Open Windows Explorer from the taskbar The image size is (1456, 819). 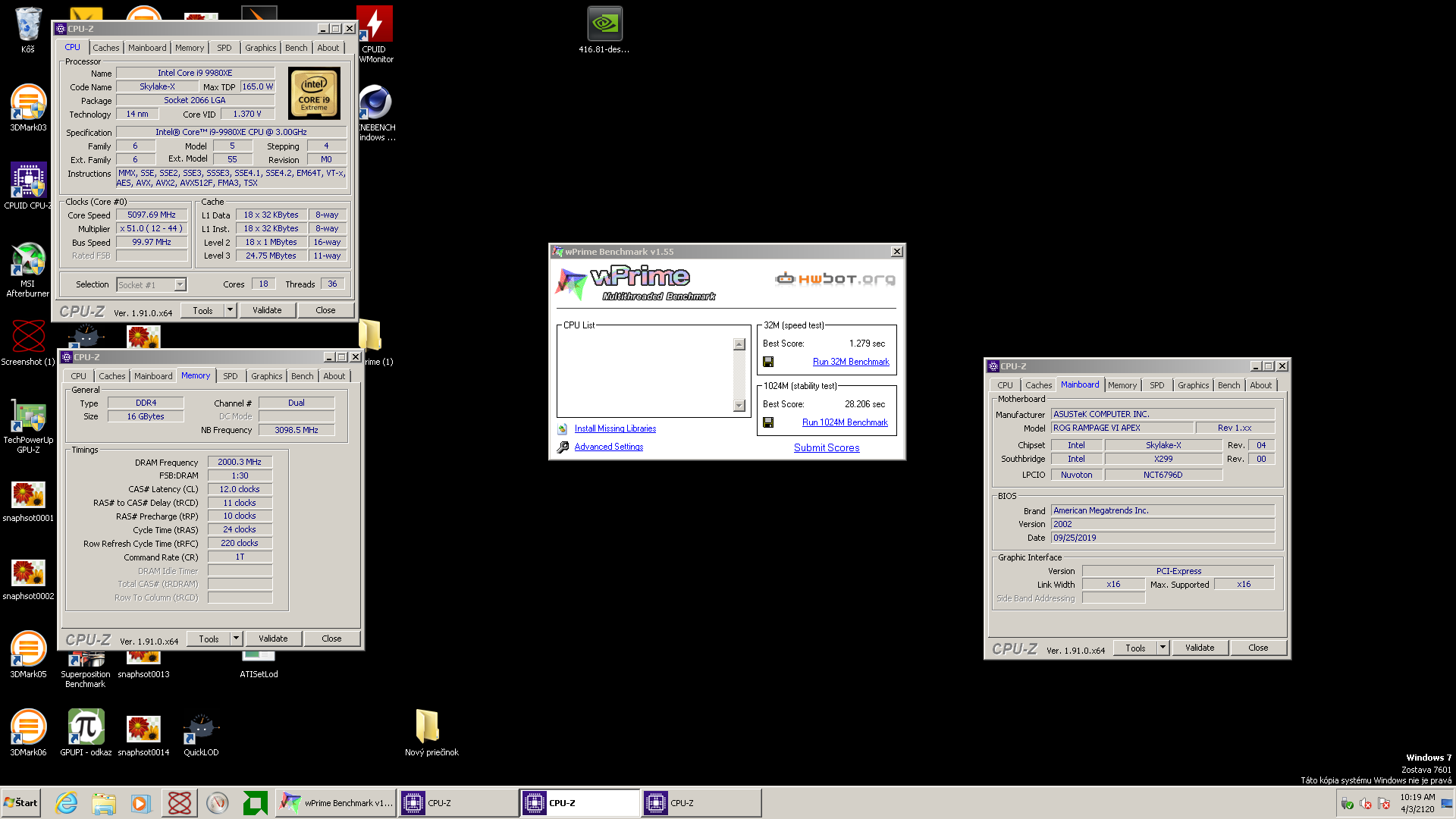104,803
